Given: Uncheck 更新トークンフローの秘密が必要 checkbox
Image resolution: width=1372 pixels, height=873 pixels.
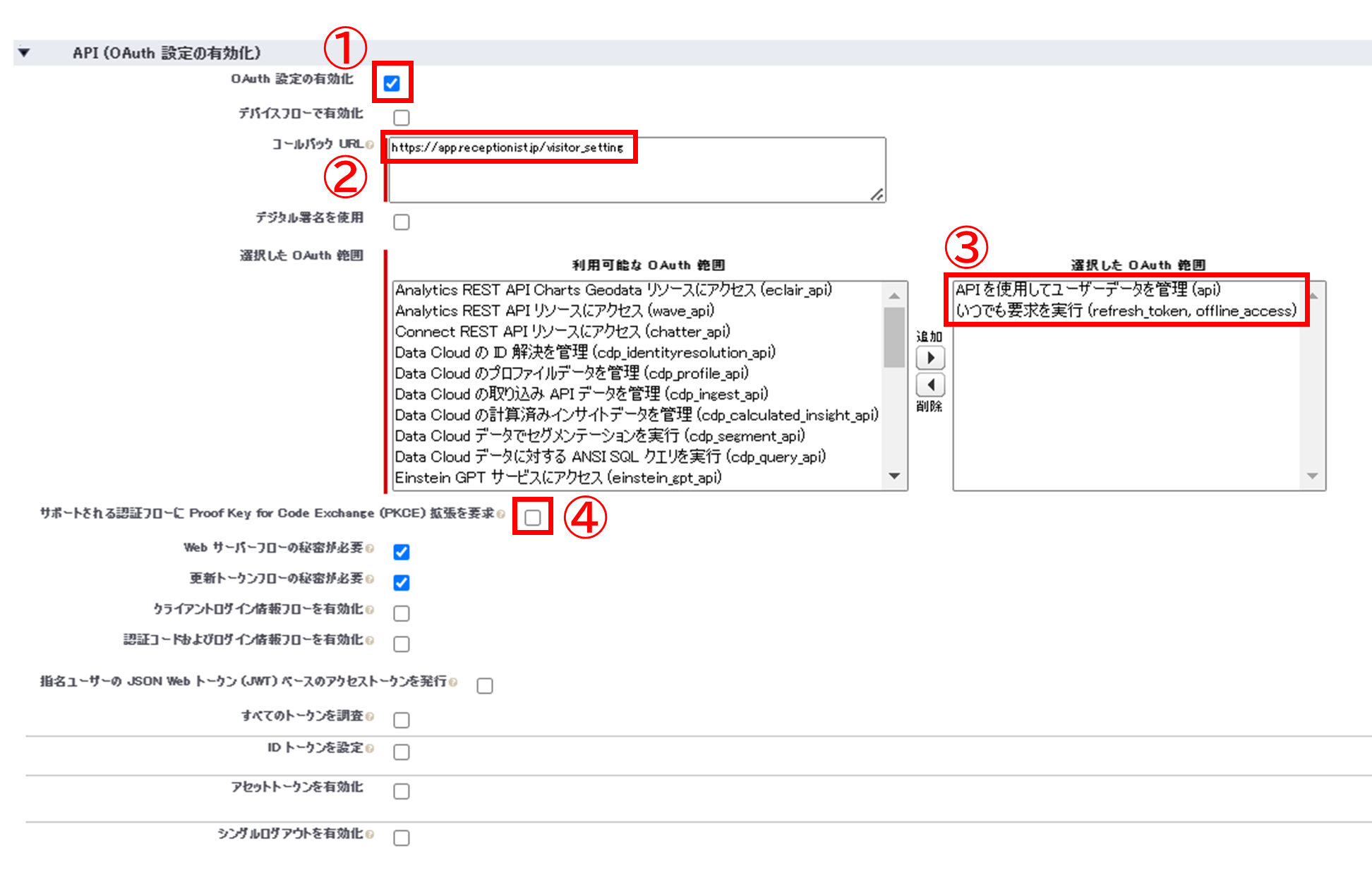Looking at the screenshot, I should [402, 582].
